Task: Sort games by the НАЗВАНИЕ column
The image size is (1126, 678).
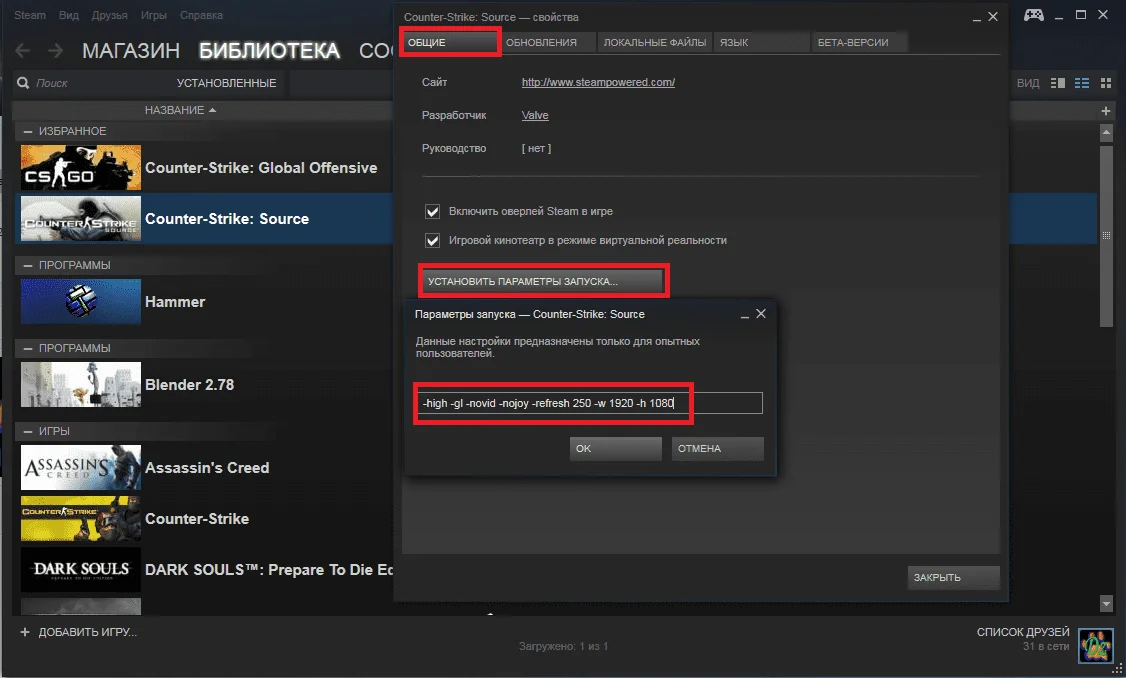Action: click(x=180, y=110)
